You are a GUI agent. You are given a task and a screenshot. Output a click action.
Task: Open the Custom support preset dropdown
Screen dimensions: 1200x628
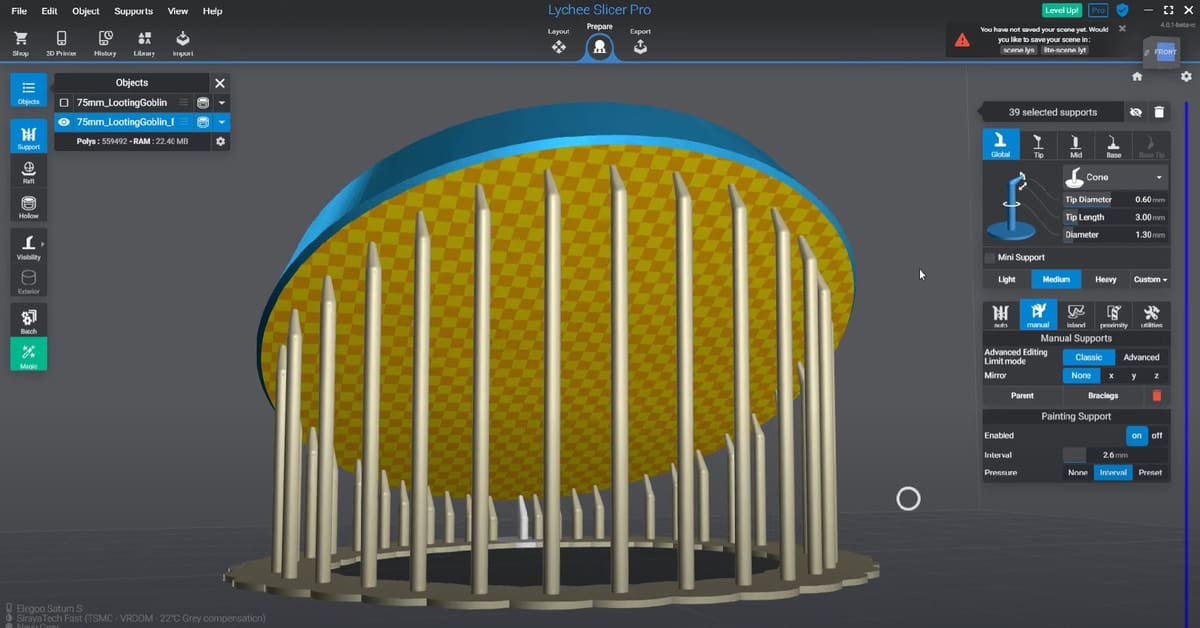(x=1150, y=280)
